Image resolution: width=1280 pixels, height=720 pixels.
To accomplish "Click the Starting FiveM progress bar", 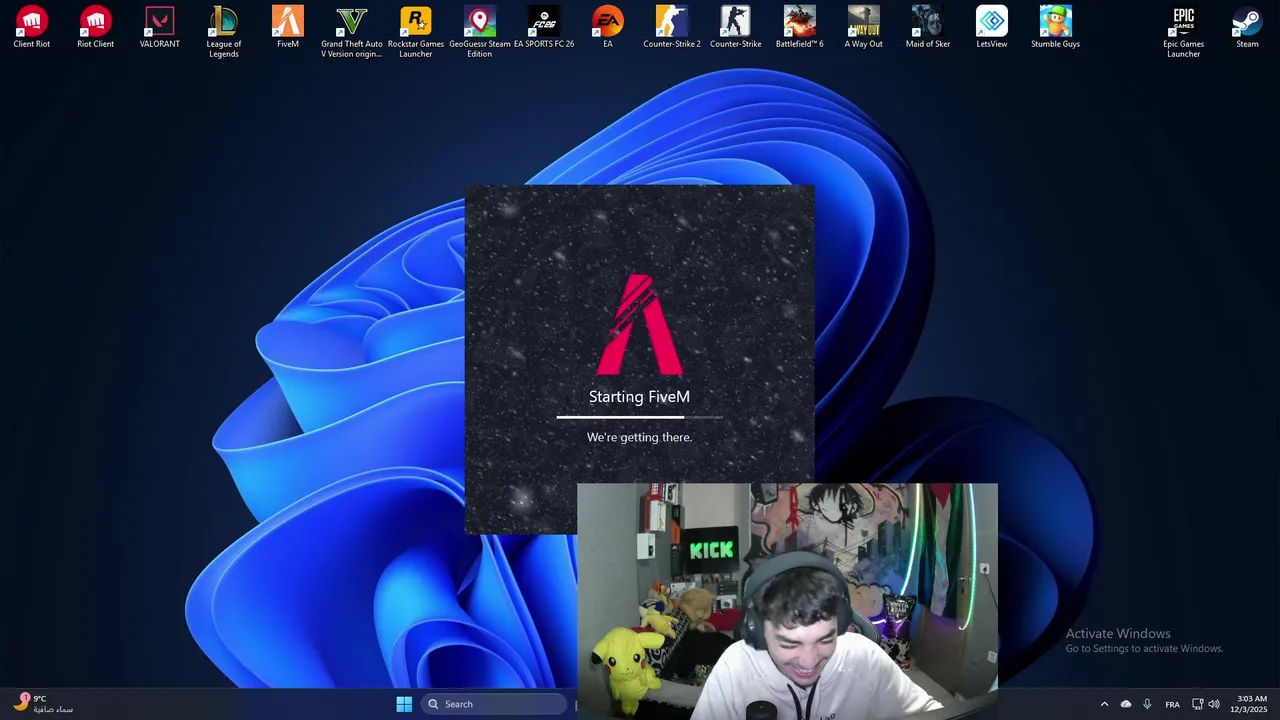I will (639, 417).
